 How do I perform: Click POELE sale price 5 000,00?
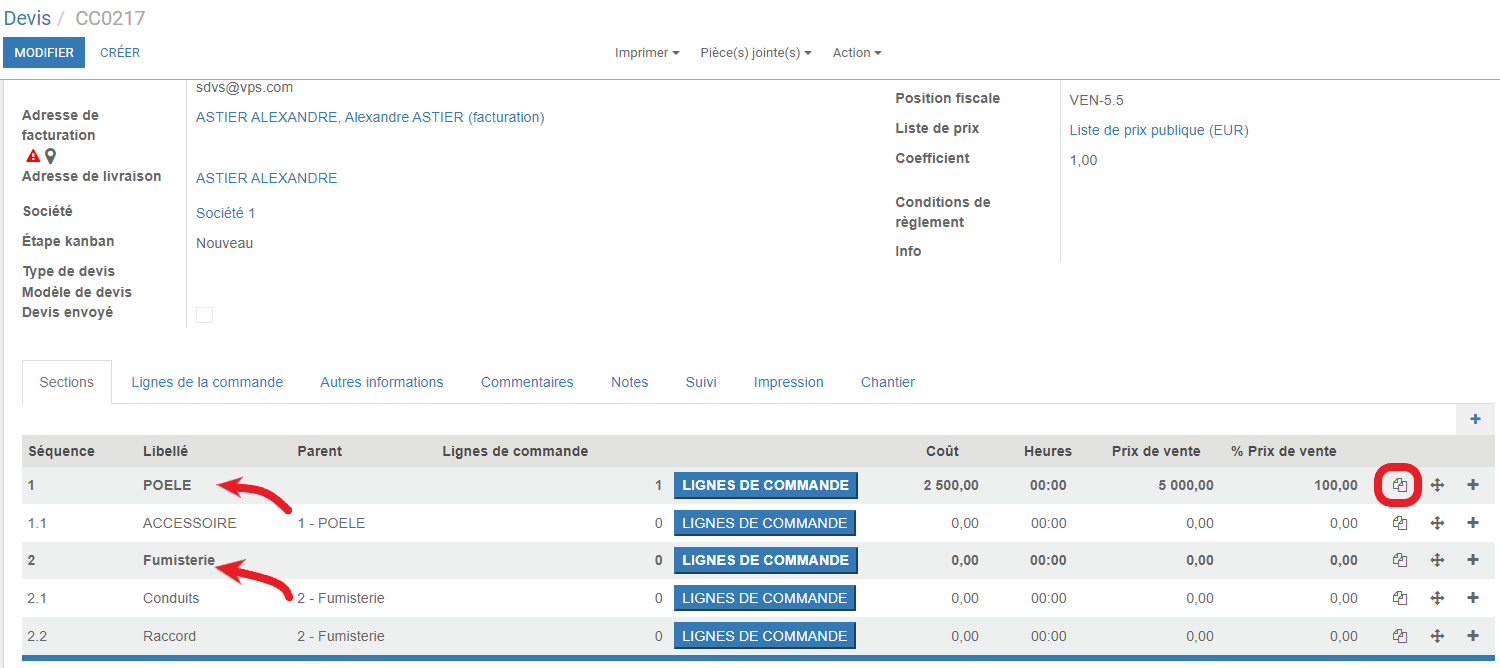1186,485
